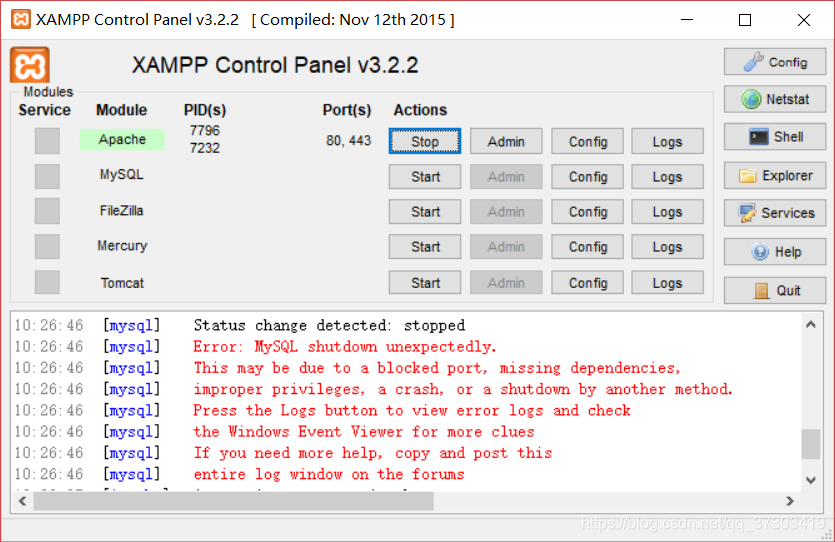Image resolution: width=835 pixels, height=542 pixels.
Task: Click the Mercury Admin button
Action: (506, 247)
